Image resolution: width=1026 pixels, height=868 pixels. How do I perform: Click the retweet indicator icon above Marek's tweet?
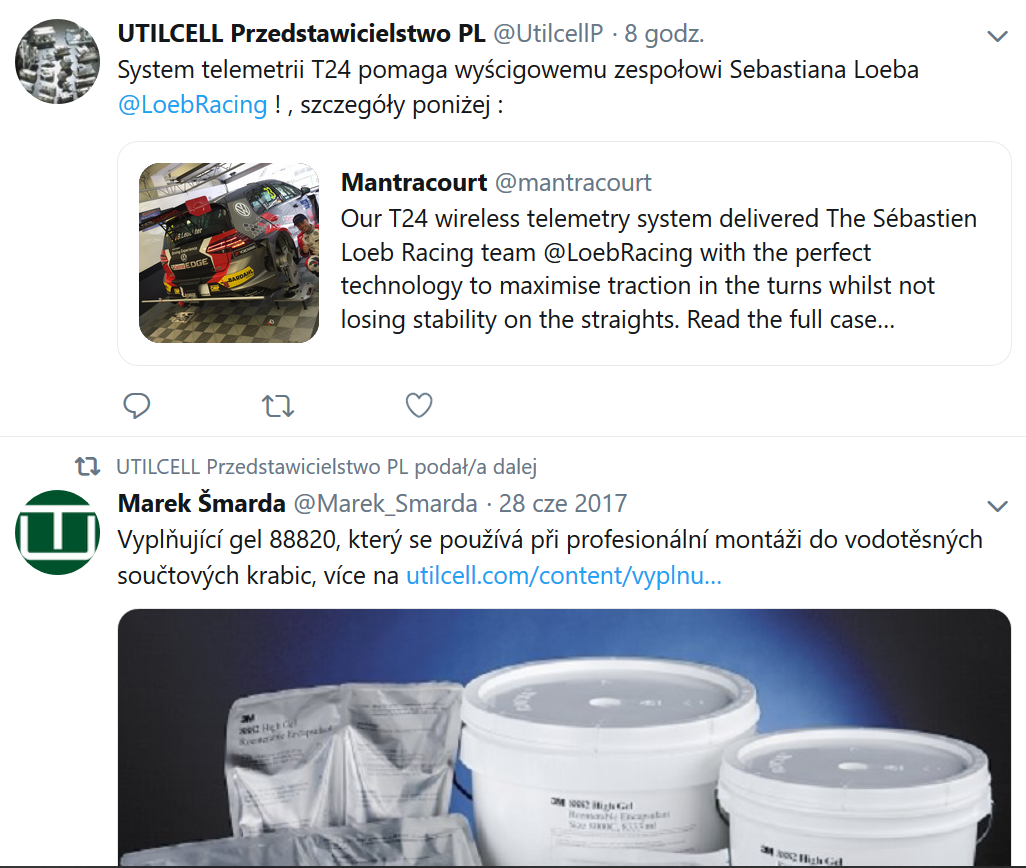click(87, 466)
